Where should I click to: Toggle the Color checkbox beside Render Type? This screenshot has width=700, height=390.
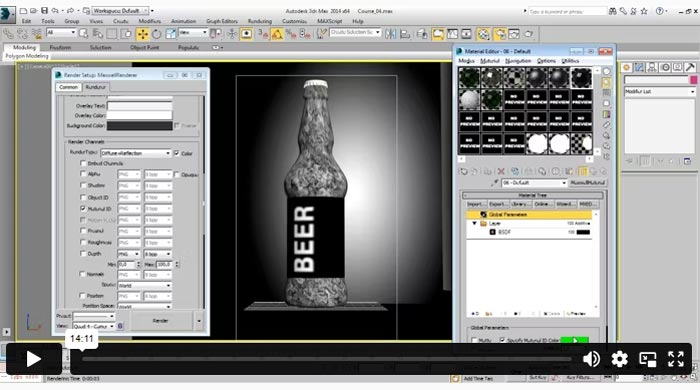(x=177, y=153)
